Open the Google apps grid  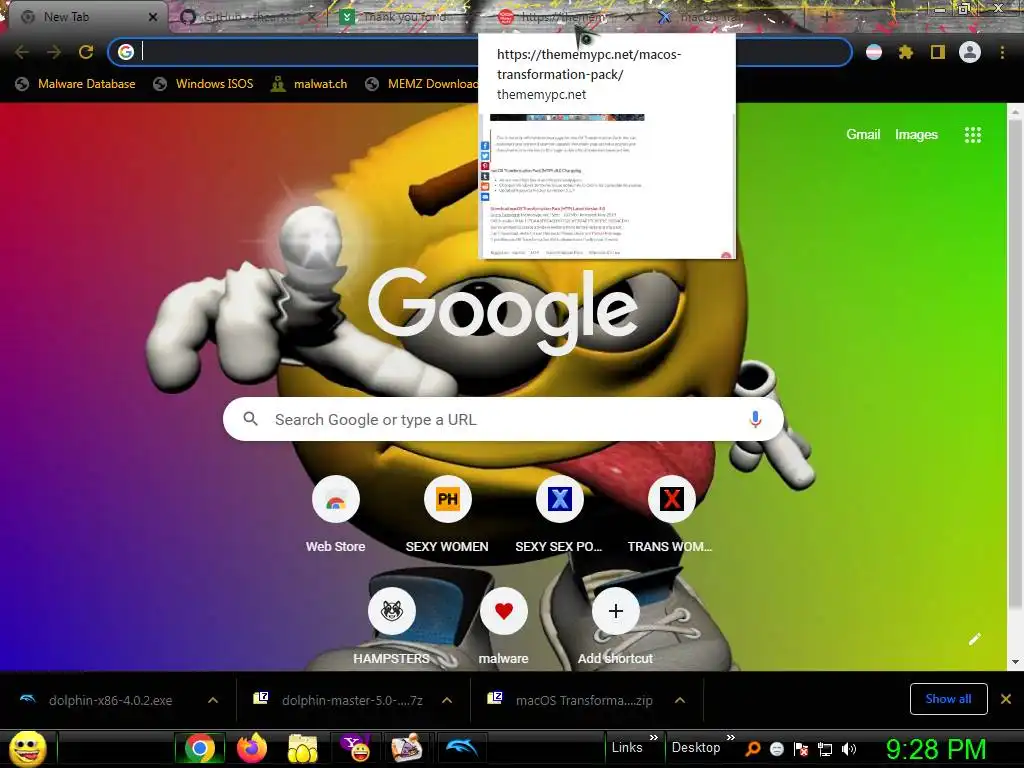click(973, 135)
